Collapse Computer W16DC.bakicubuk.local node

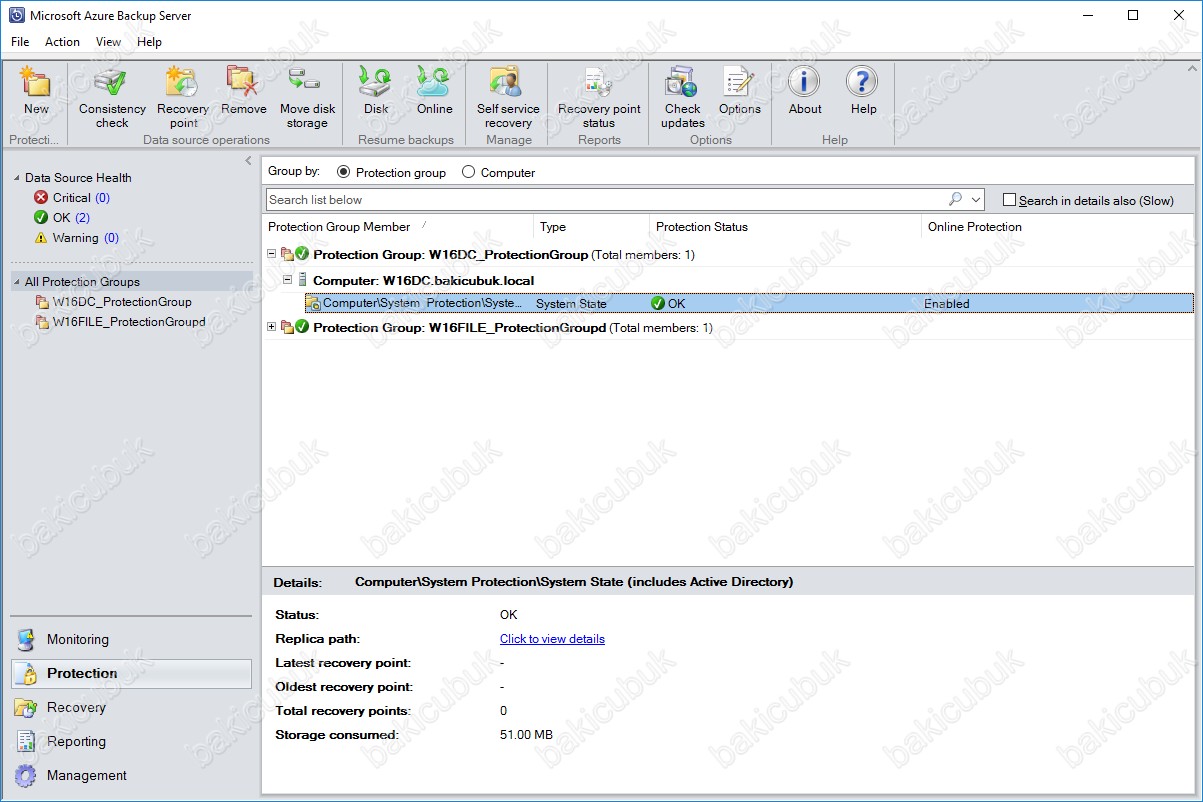click(288, 280)
